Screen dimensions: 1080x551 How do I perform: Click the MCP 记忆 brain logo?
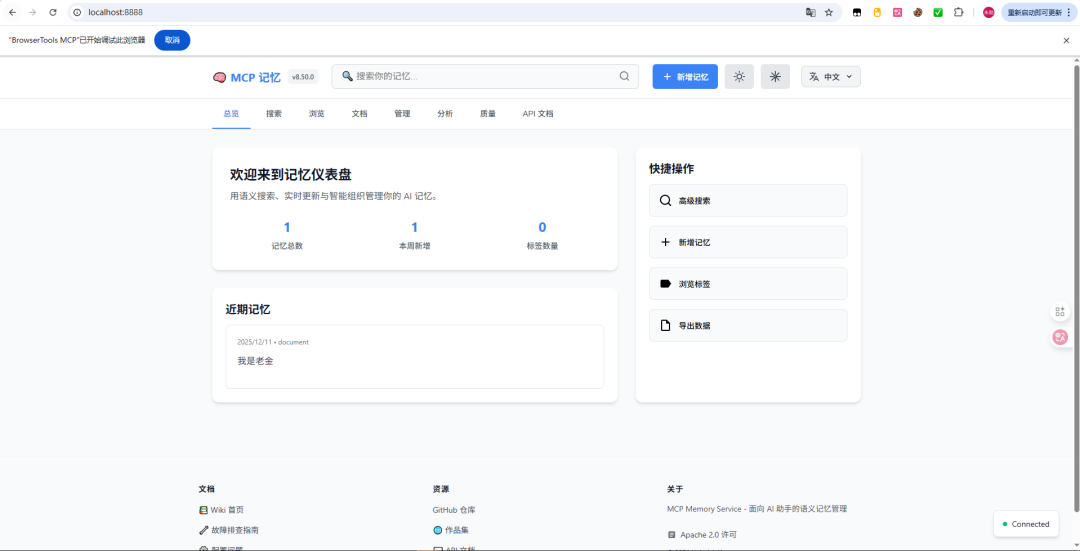220,77
